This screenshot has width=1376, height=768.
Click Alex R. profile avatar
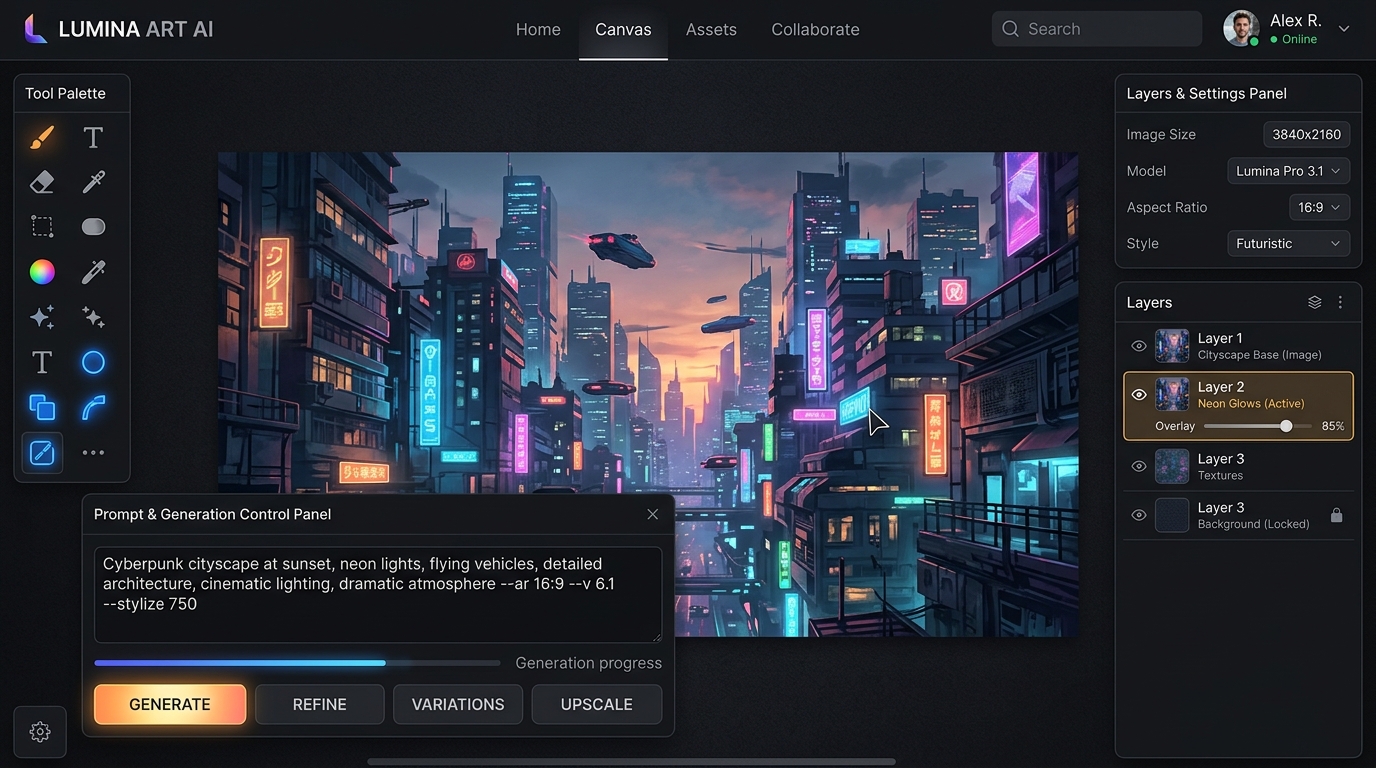click(x=1241, y=28)
